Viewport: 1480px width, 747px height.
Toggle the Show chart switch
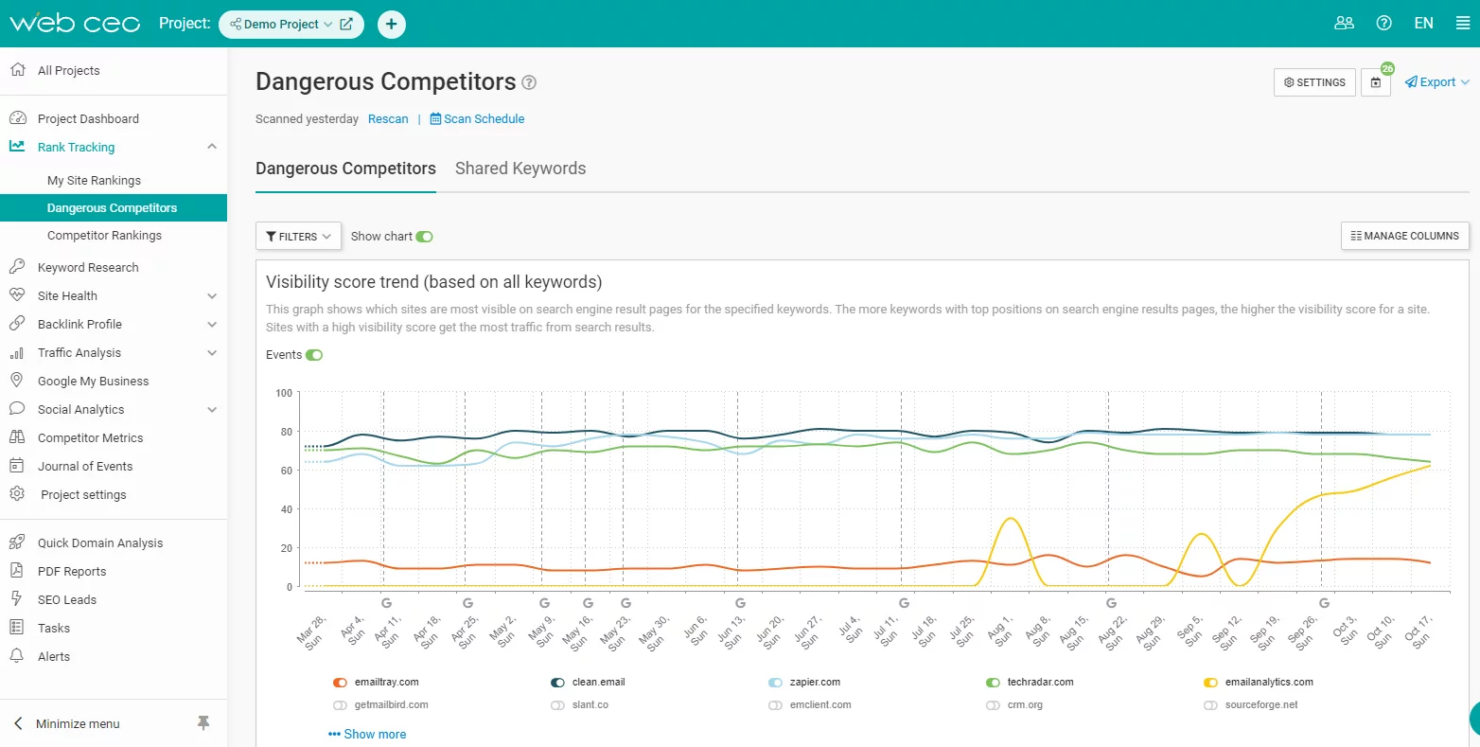(424, 236)
